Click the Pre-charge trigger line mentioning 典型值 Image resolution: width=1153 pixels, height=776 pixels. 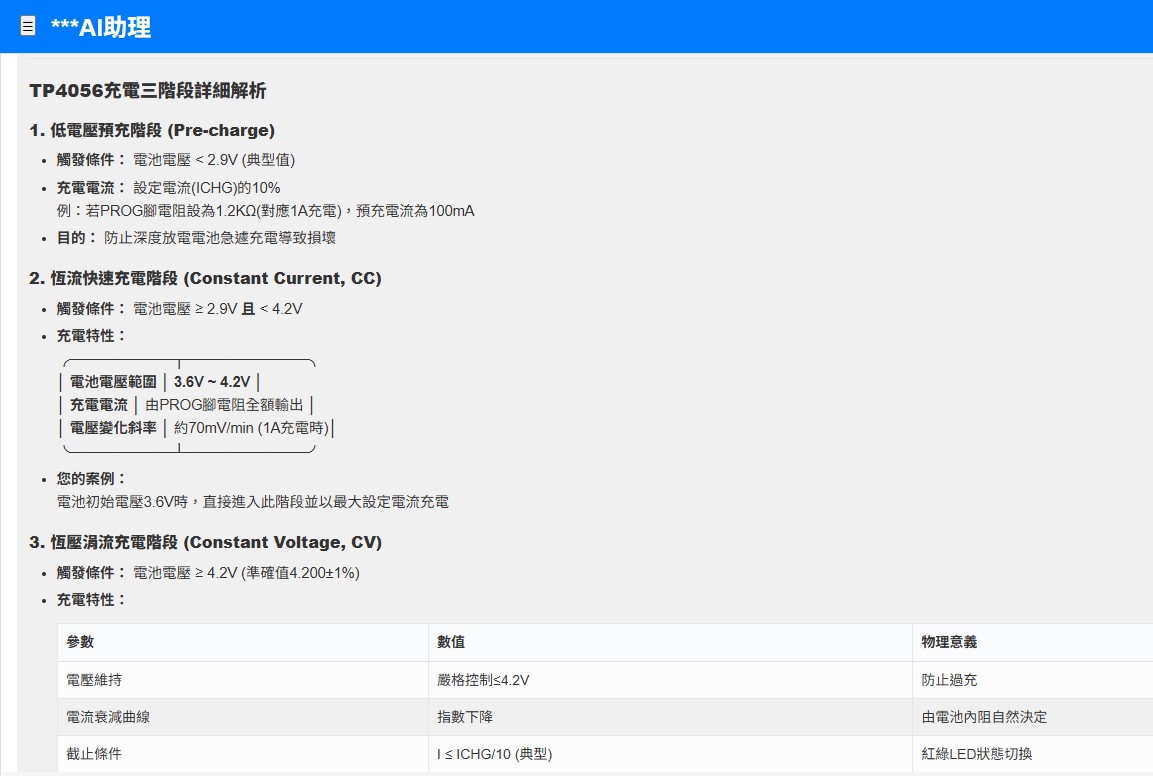point(213,160)
